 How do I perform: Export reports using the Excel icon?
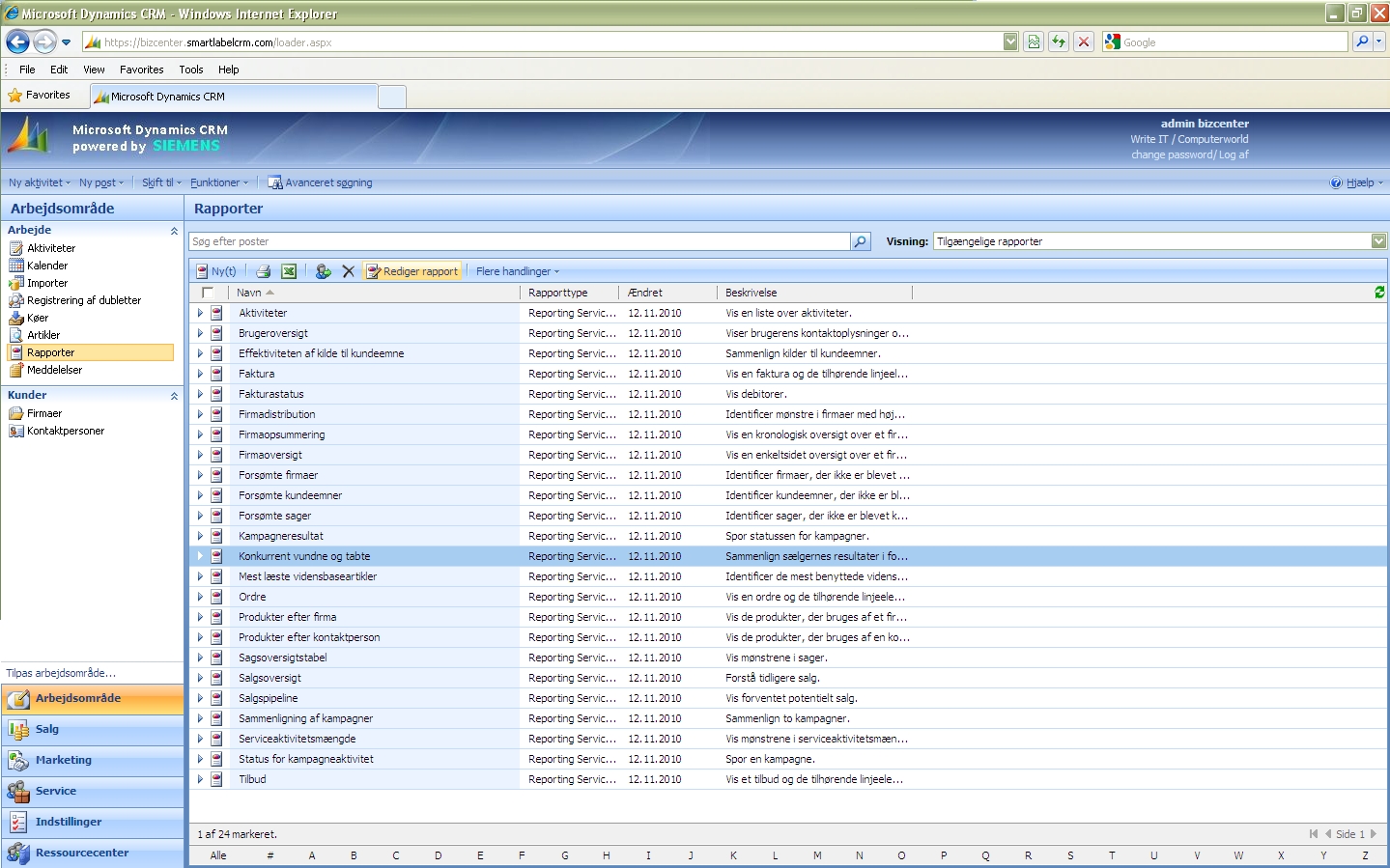click(289, 271)
